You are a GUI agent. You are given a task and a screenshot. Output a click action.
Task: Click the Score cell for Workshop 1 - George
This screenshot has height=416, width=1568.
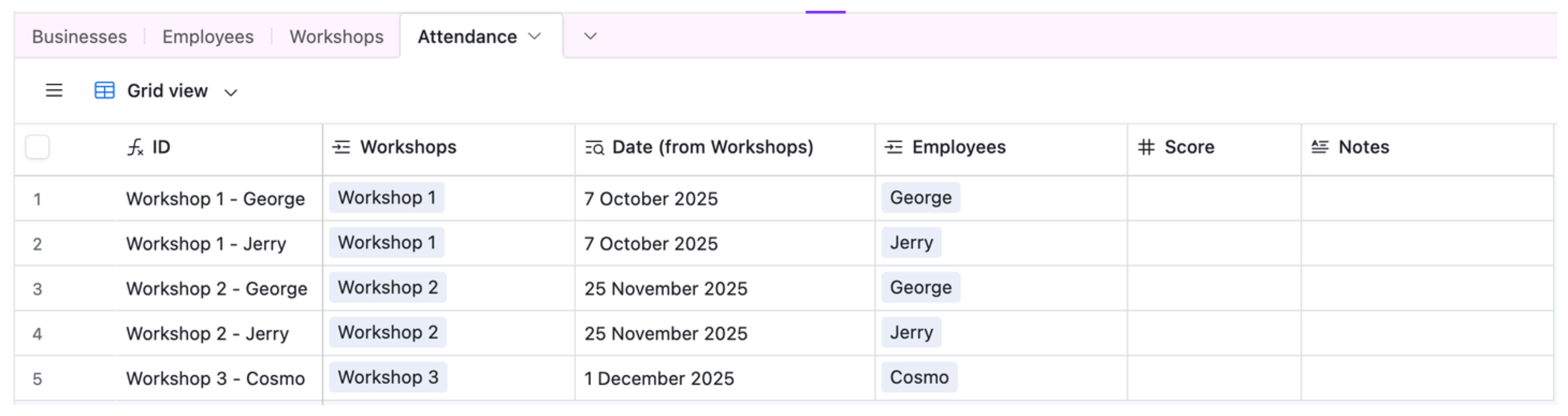[x=1213, y=199]
